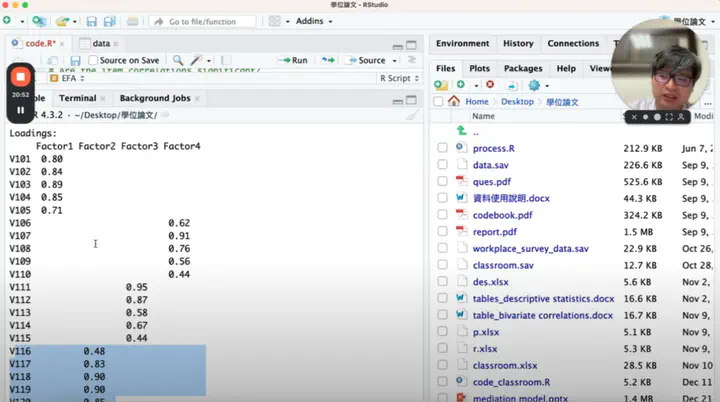Tick the checkbox beside process.R

point(442,148)
